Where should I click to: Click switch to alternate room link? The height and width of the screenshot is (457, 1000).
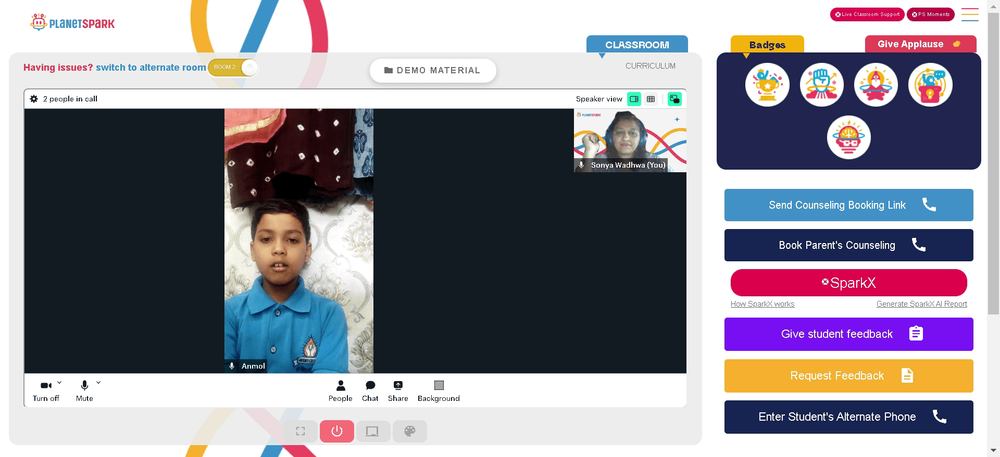pyautogui.click(x=151, y=67)
